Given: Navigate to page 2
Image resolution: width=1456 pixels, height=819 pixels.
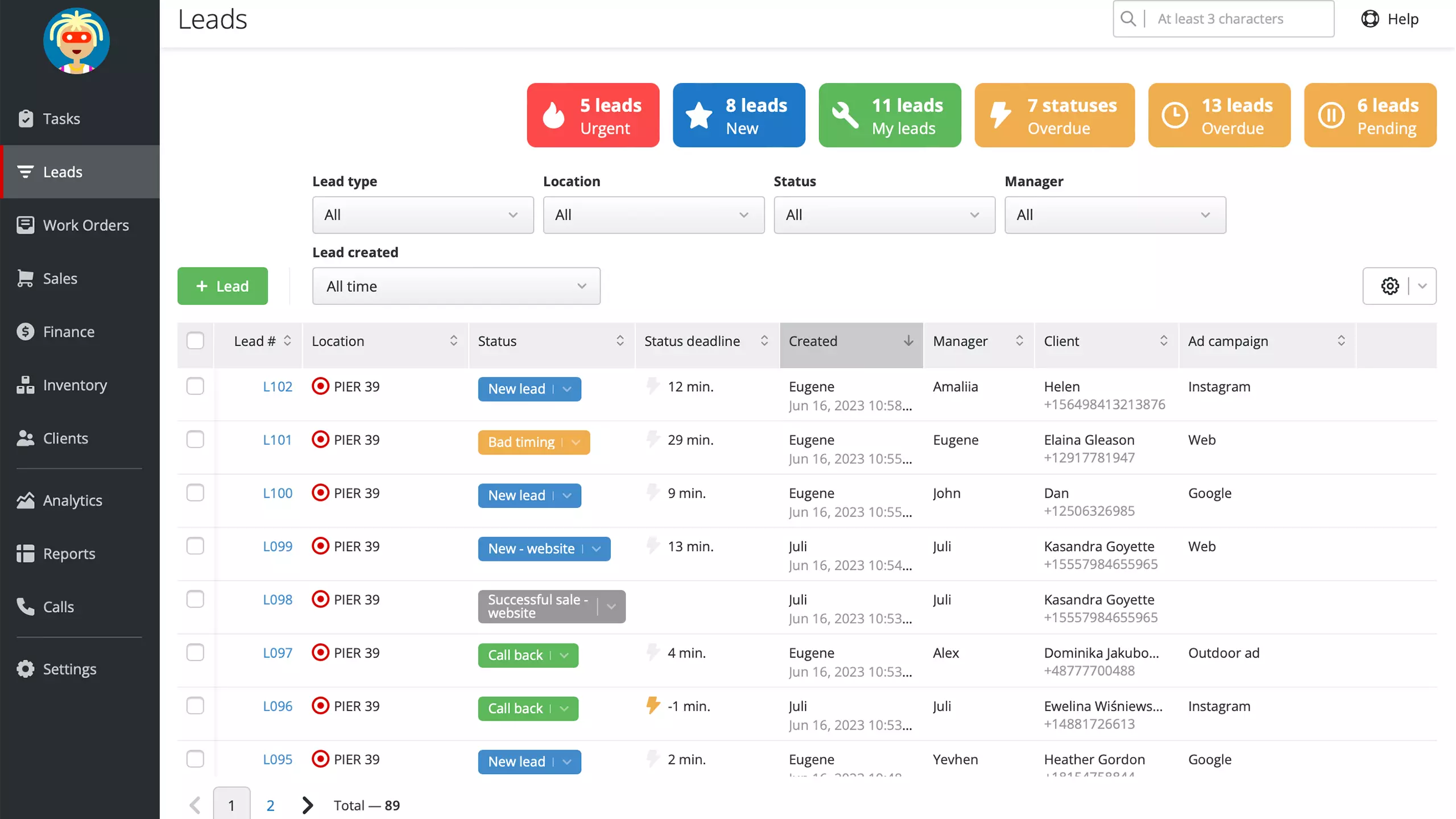Looking at the screenshot, I should pos(270,805).
